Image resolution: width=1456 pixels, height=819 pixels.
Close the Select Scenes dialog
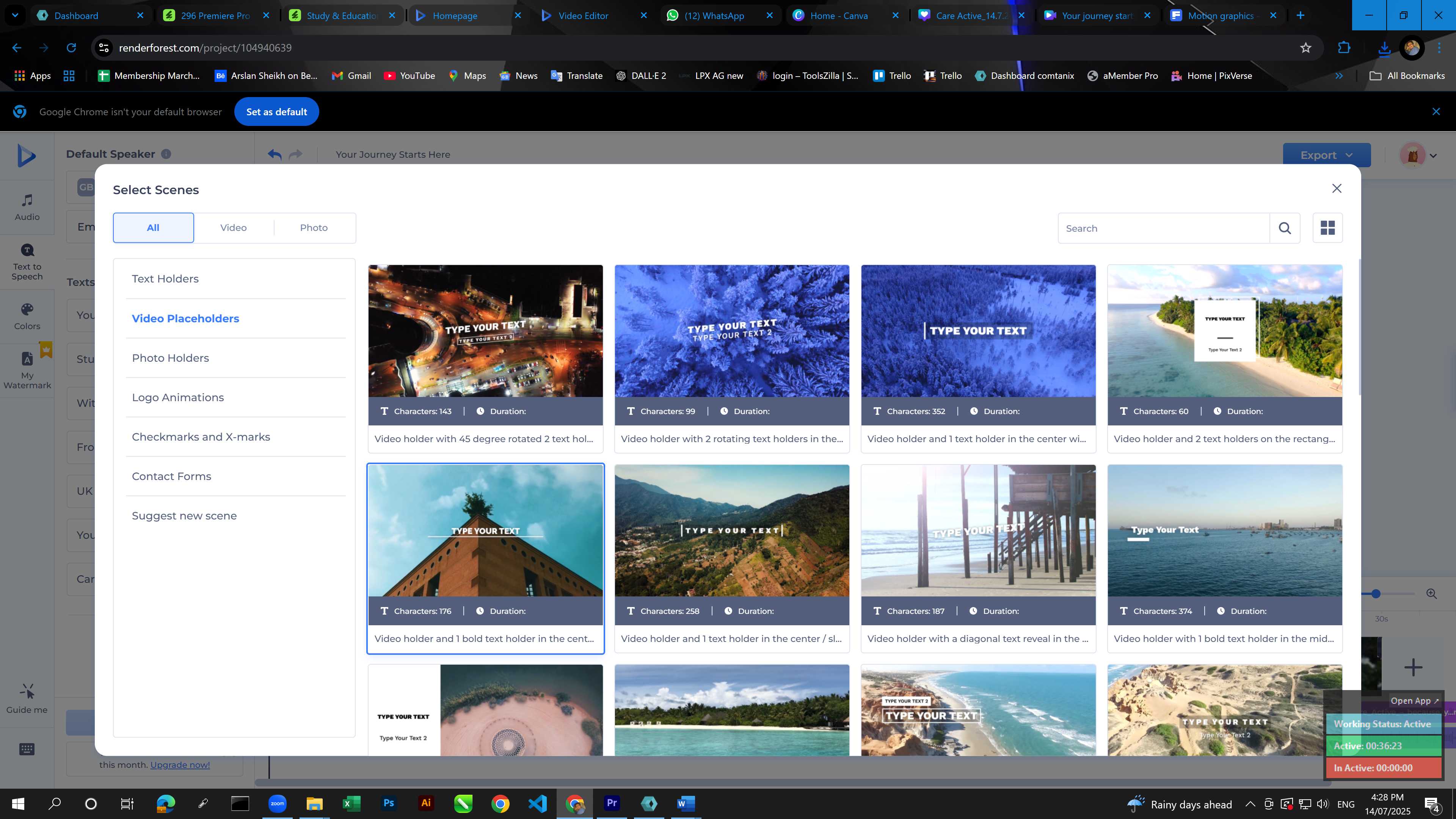click(x=1336, y=189)
